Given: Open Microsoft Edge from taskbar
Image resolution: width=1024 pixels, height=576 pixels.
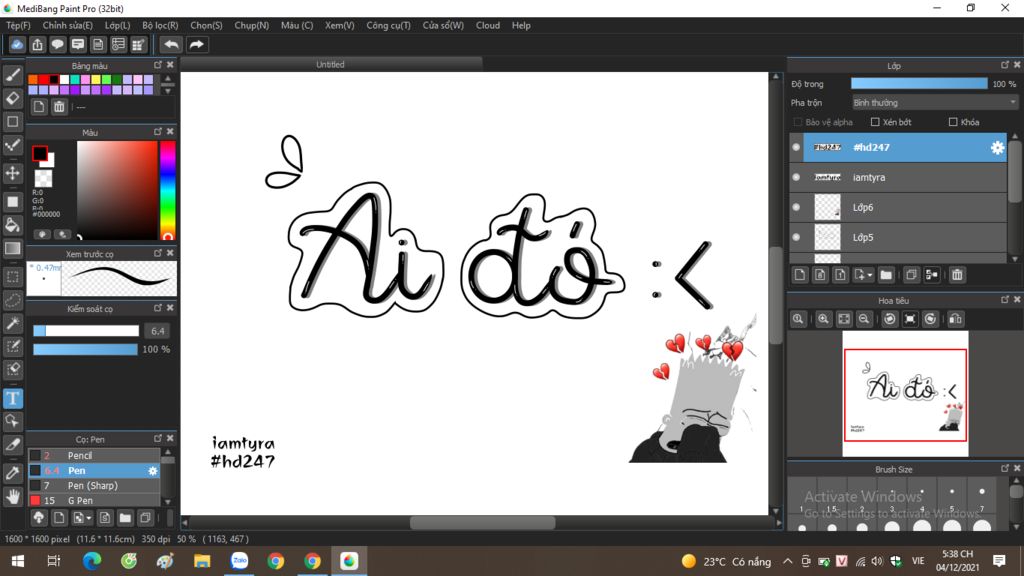Looking at the screenshot, I should (91, 561).
